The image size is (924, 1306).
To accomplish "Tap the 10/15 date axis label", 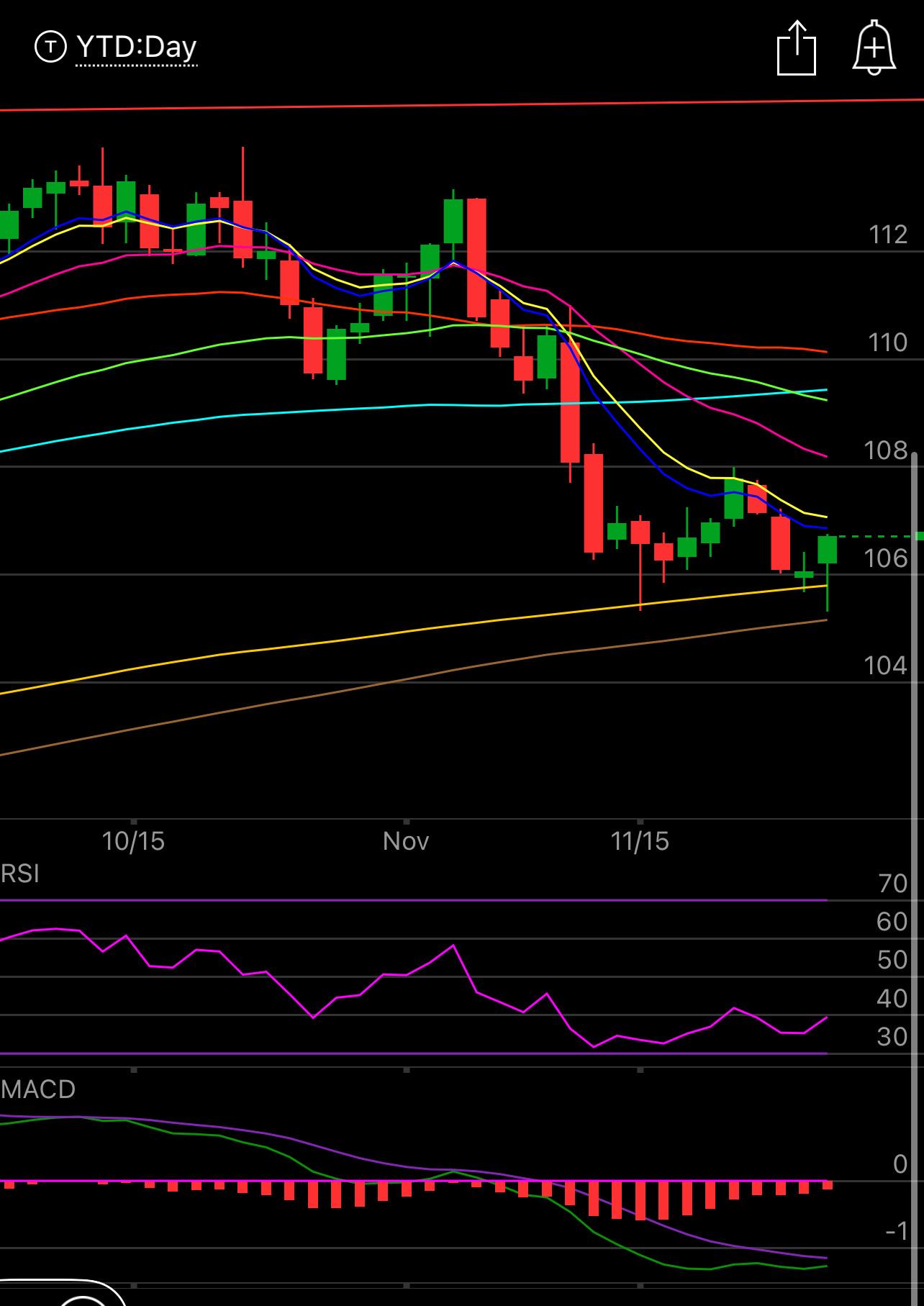I will click(133, 841).
